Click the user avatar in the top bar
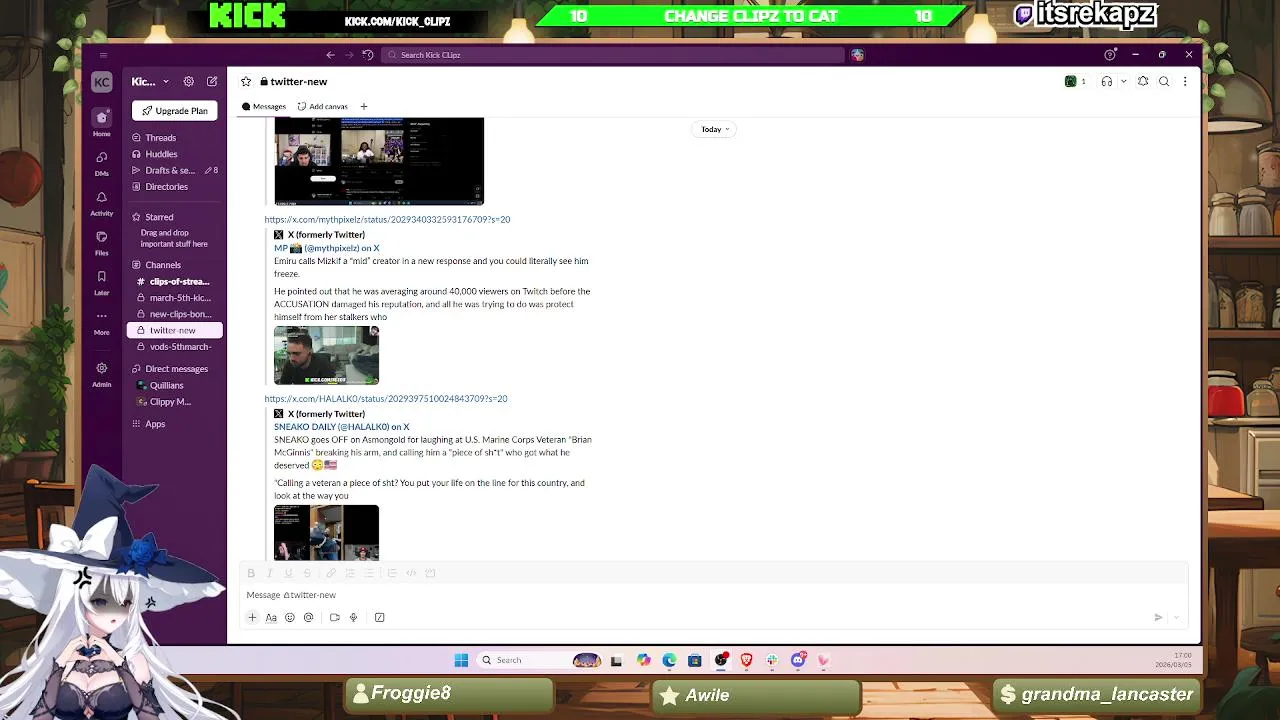This screenshot has width=1280, height=720. (857, 55)
